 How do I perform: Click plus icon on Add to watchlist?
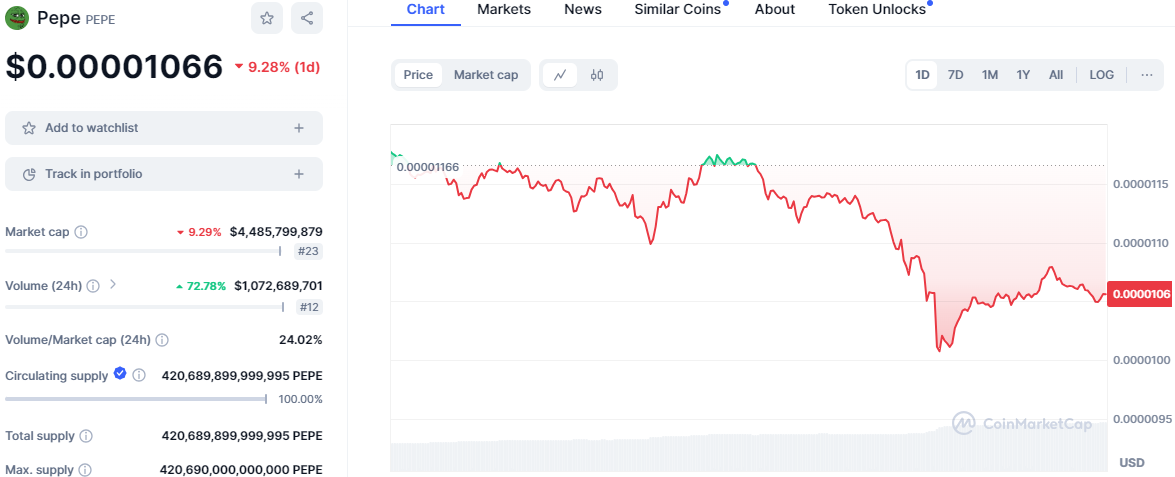[299, 128]
